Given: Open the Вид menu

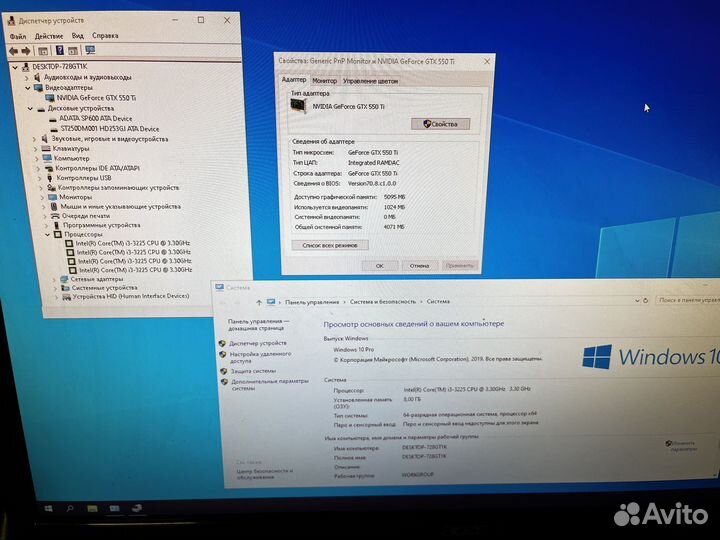Looking at the screenshot, I should pos(78,35).
